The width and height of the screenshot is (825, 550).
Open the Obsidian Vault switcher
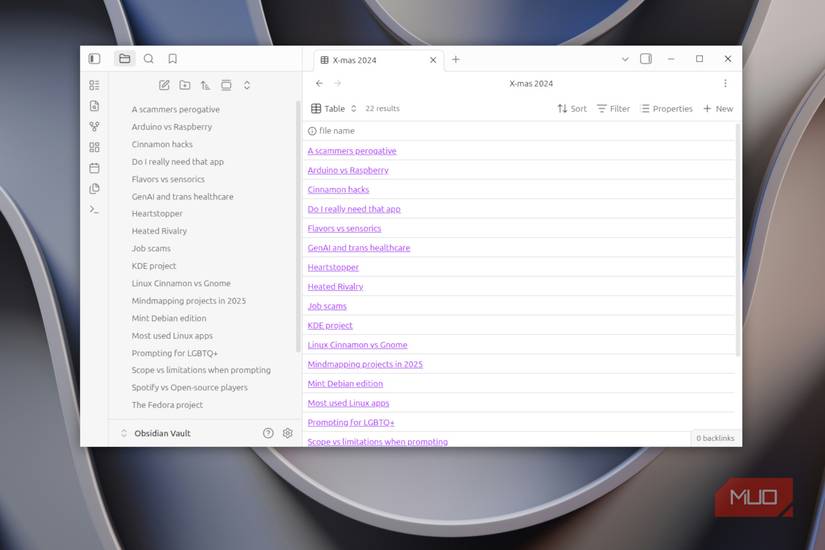(156, 433)
